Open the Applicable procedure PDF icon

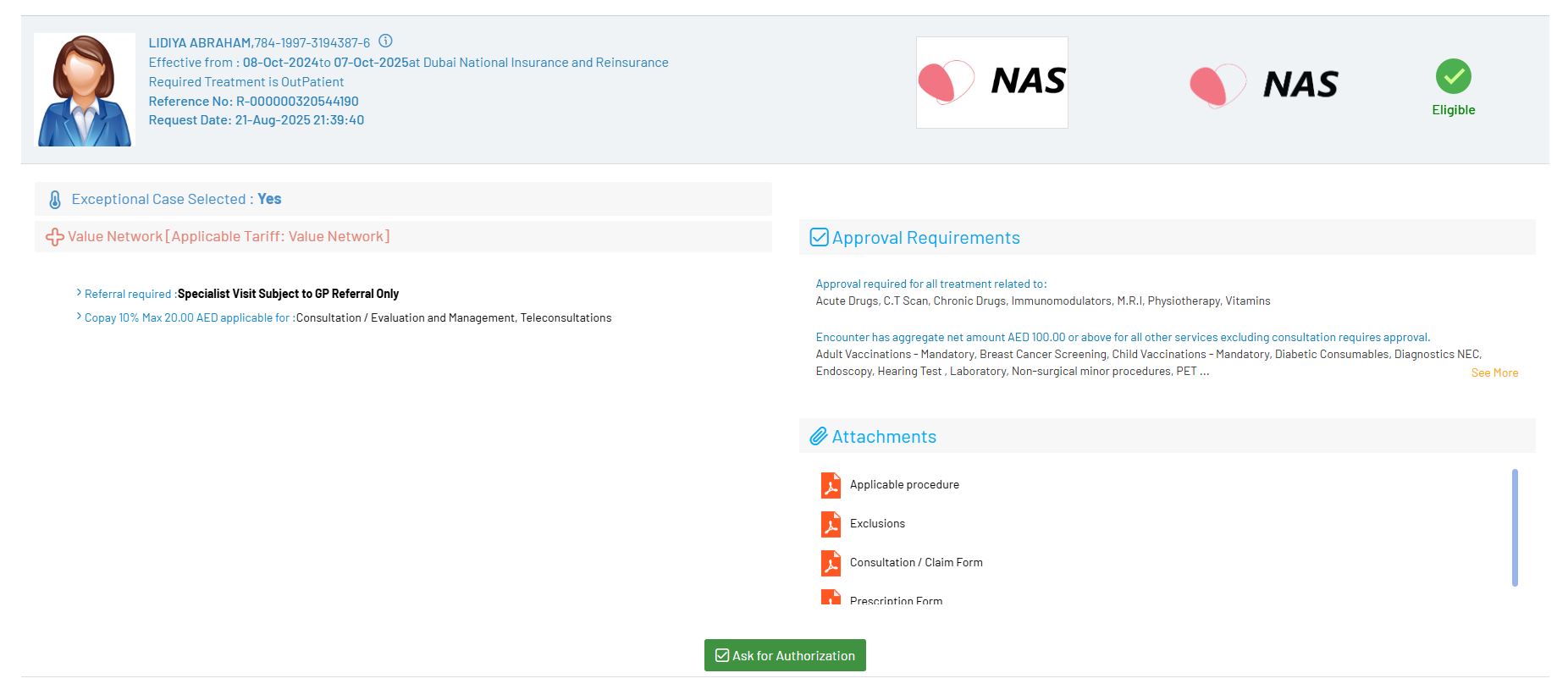coord(831,485)
